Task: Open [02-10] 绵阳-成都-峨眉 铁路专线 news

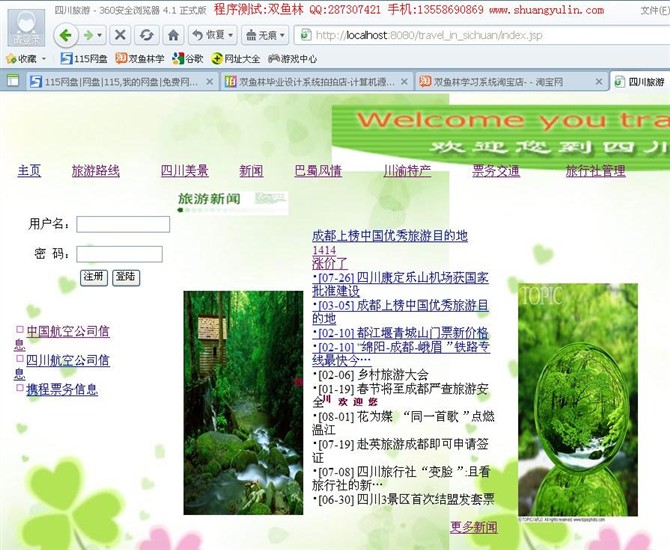Action: coord(401,353)
